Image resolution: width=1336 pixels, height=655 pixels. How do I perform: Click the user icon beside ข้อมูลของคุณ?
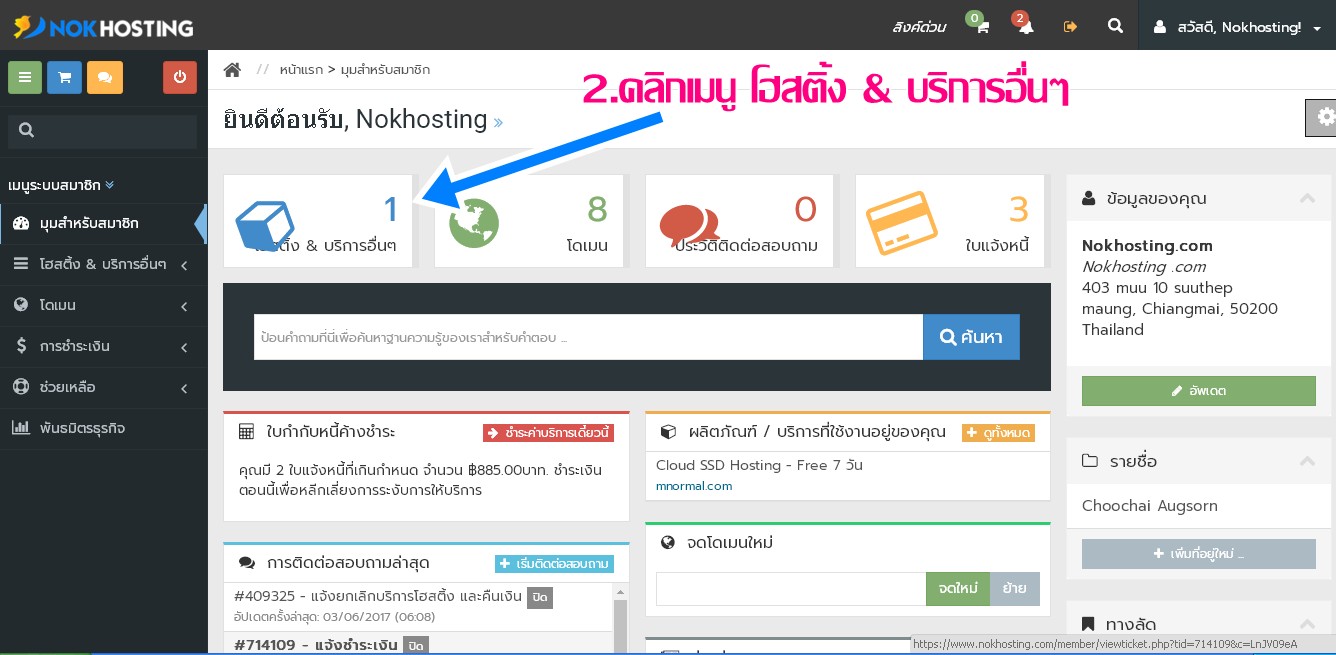coord(1089,198)
